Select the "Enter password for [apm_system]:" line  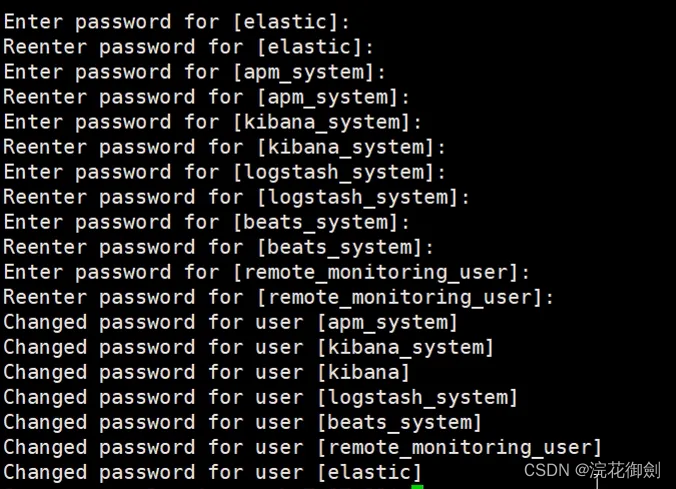pyautogui.click(x=194, y=72)
